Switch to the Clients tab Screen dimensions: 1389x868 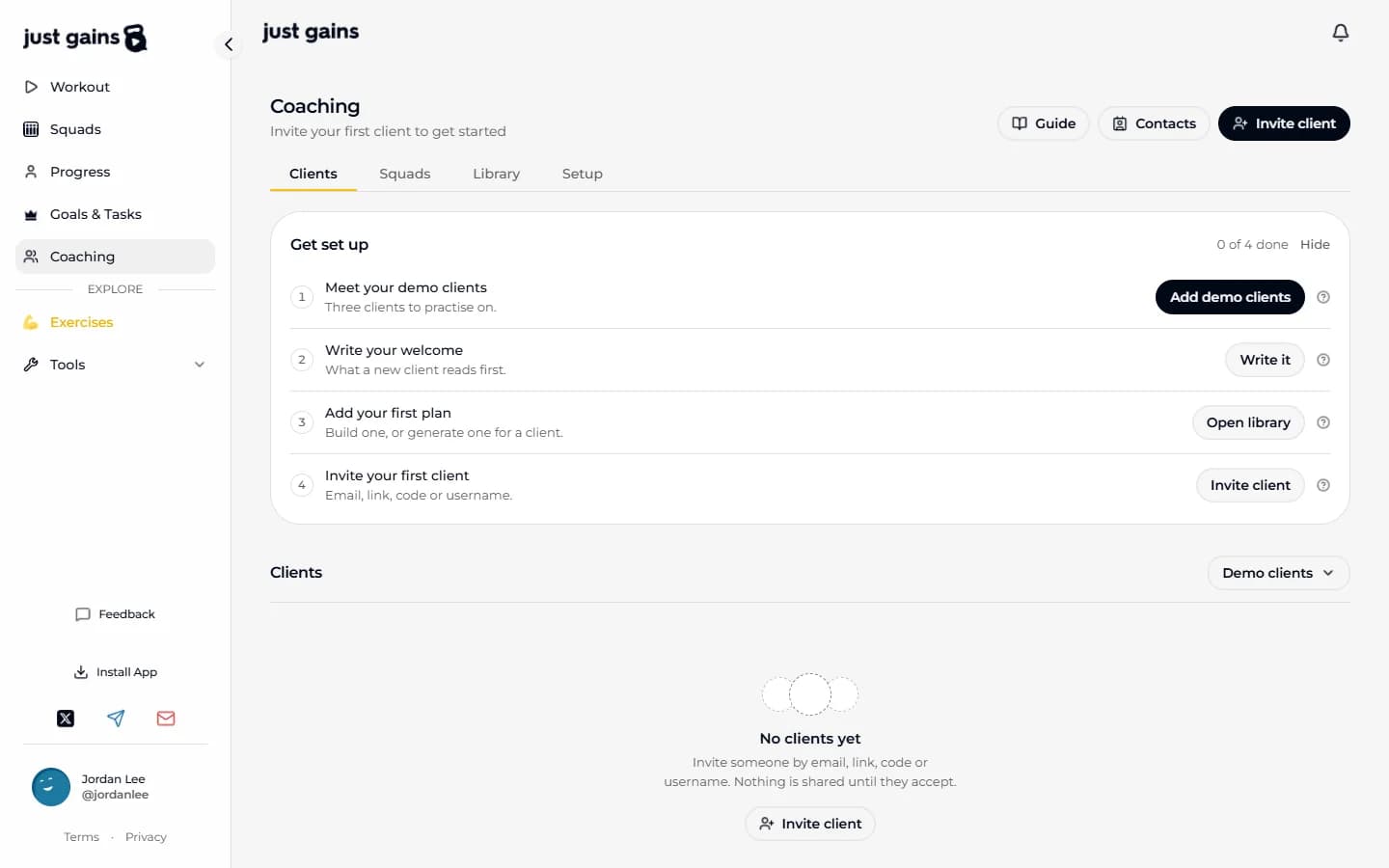tap(313, 174)
